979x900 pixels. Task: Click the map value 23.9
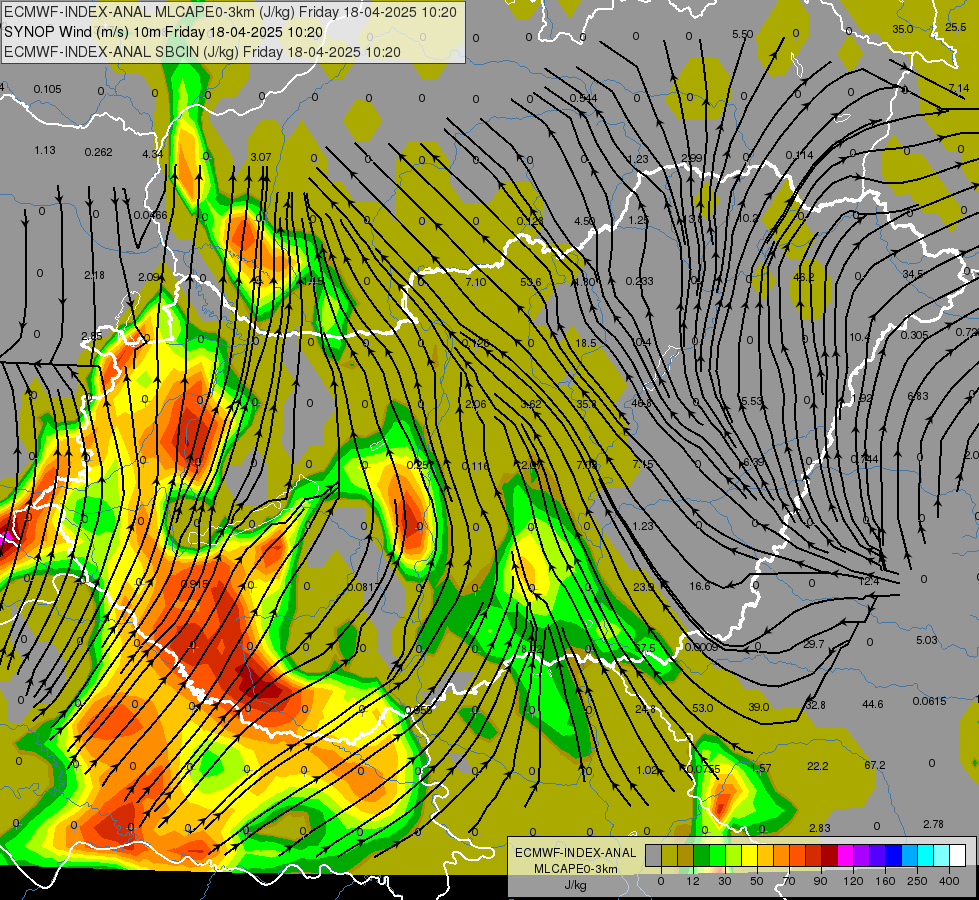644,587
